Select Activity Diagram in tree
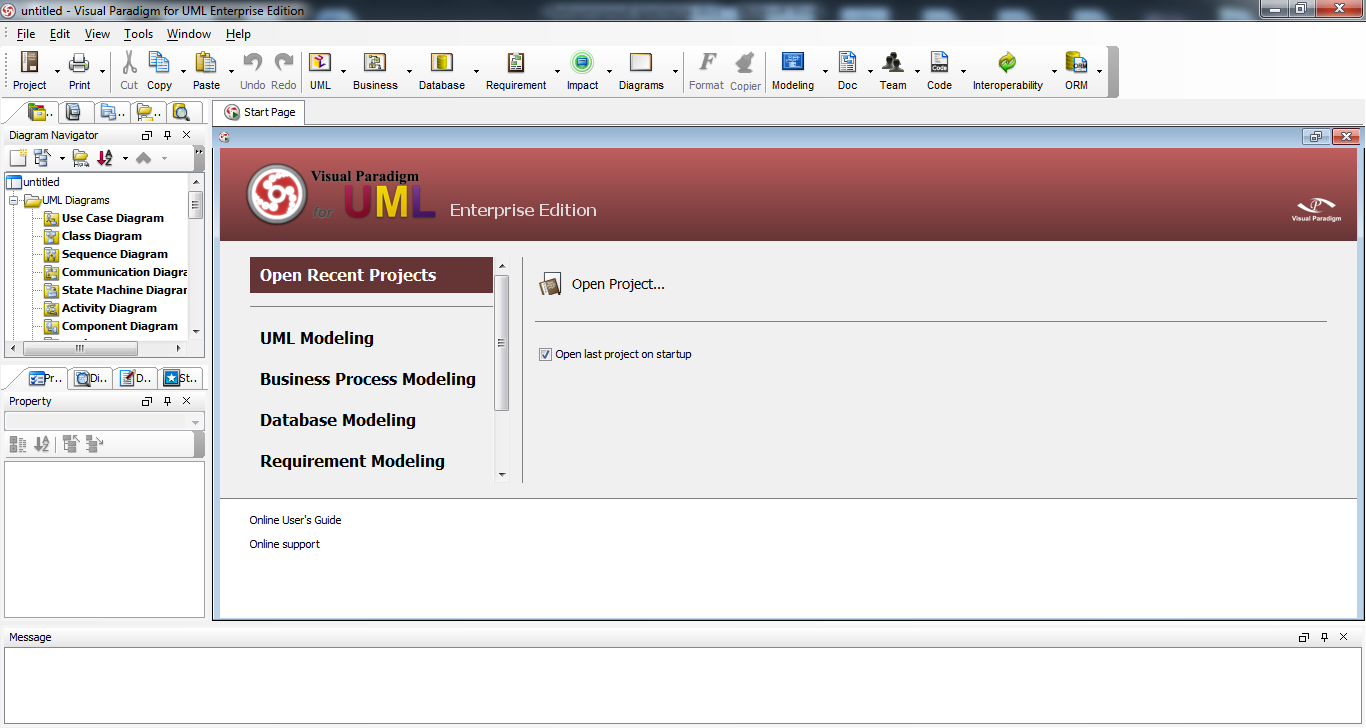1366x728 pixels. point(109,308)
